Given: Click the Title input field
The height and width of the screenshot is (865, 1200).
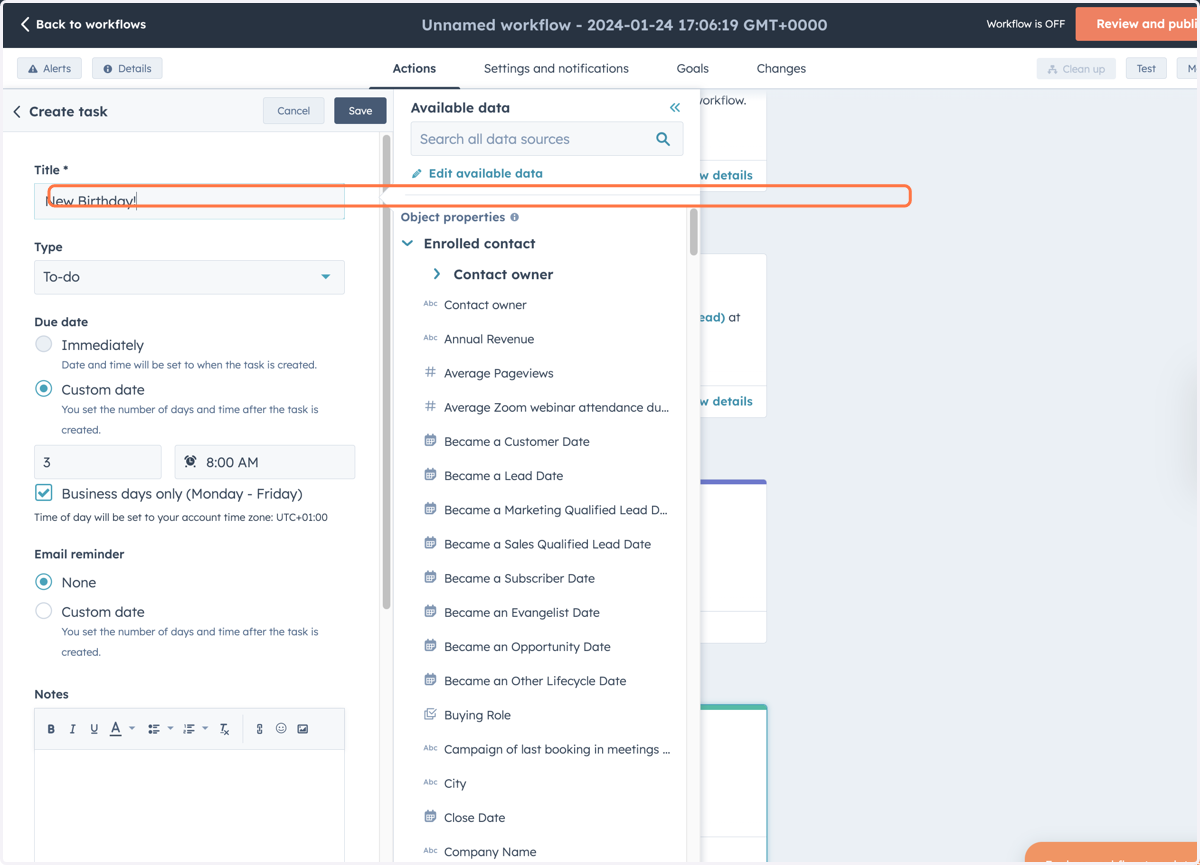Looking at the screenshot, I should click(189, 201).
